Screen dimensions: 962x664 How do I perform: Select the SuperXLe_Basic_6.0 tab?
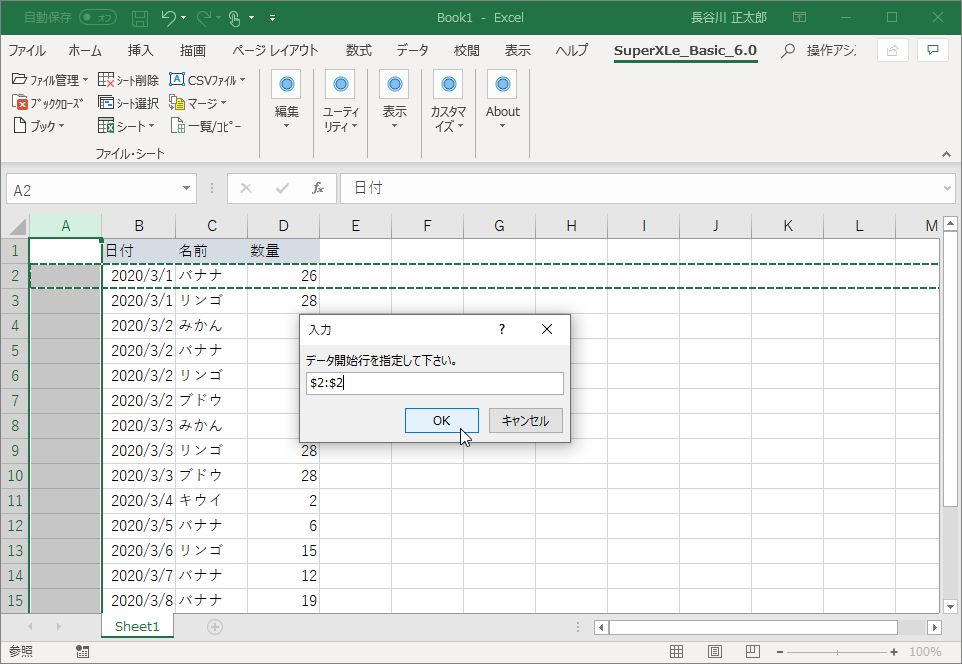pyautogui.click(x=685, y=50)
